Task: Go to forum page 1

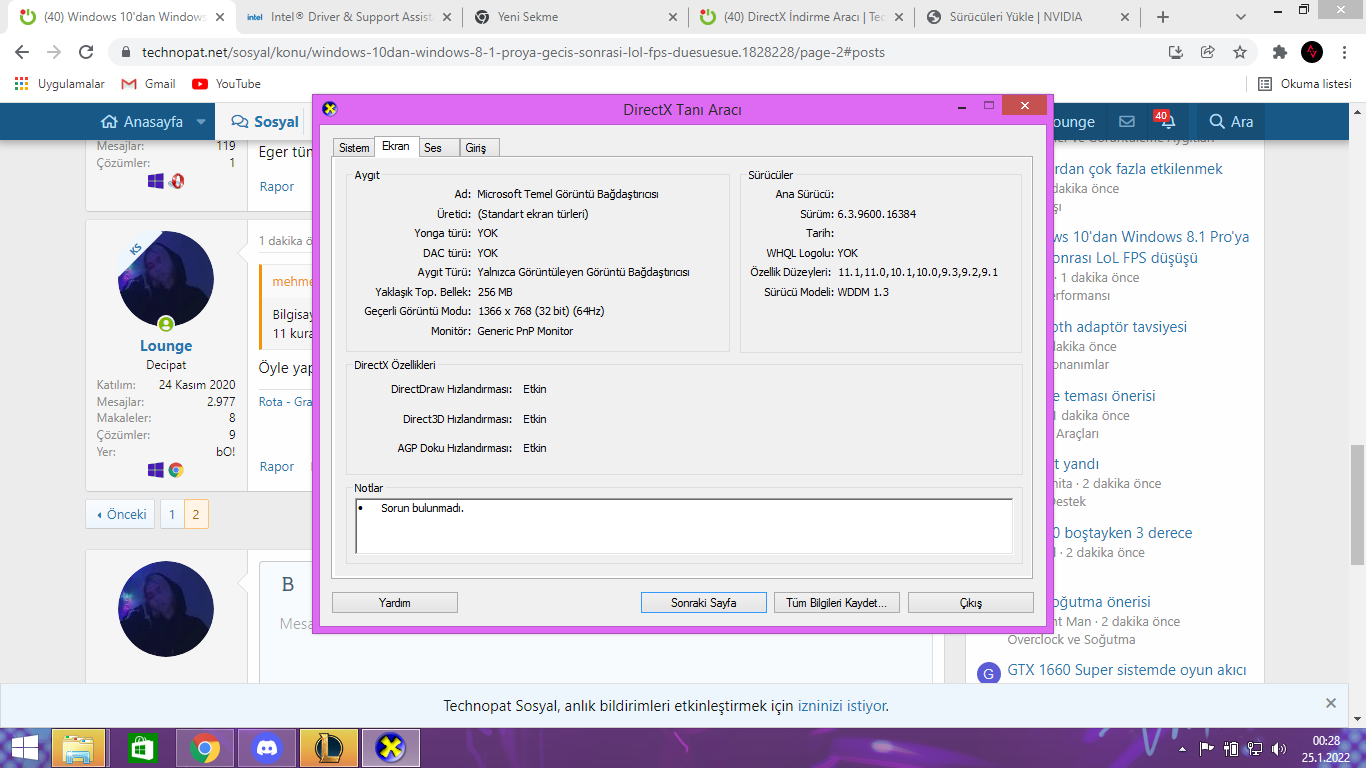Action: [x=172, y=514]
